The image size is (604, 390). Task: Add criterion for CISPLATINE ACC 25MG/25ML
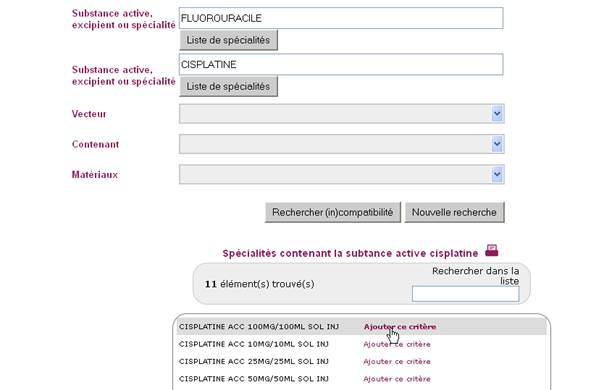[397, 361]
